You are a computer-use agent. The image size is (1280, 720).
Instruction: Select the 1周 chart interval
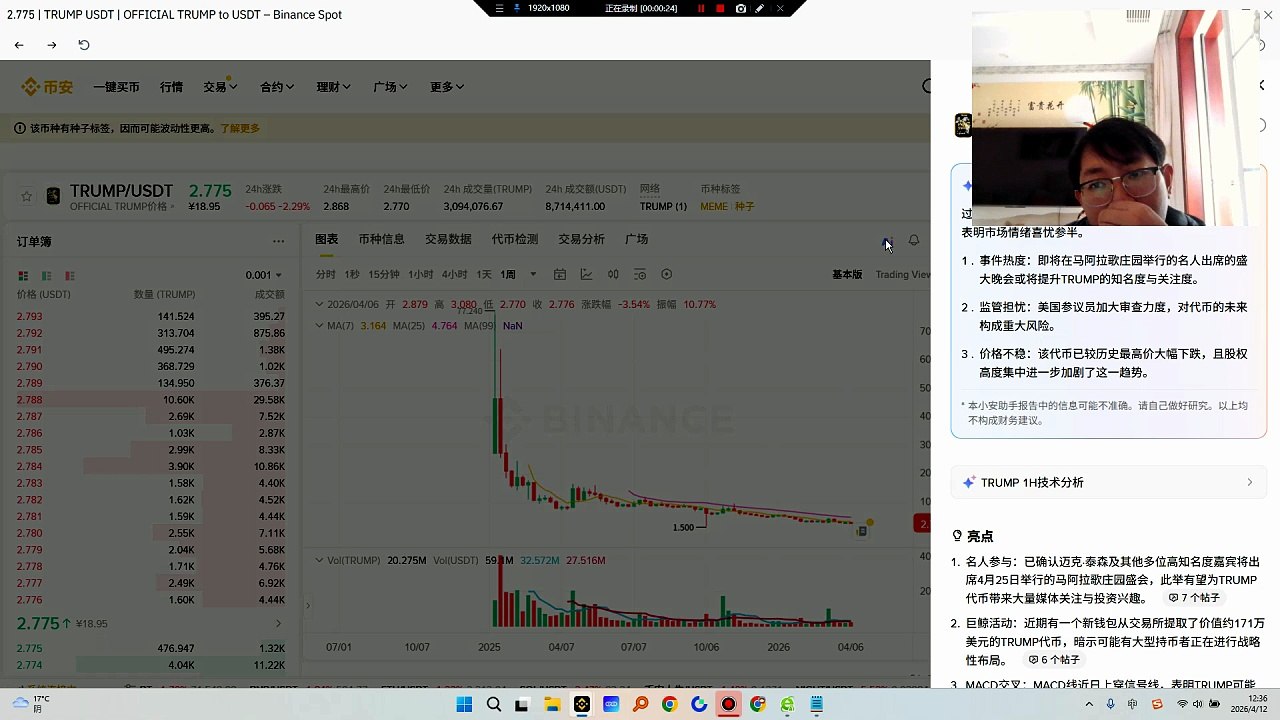coord(508,274)
